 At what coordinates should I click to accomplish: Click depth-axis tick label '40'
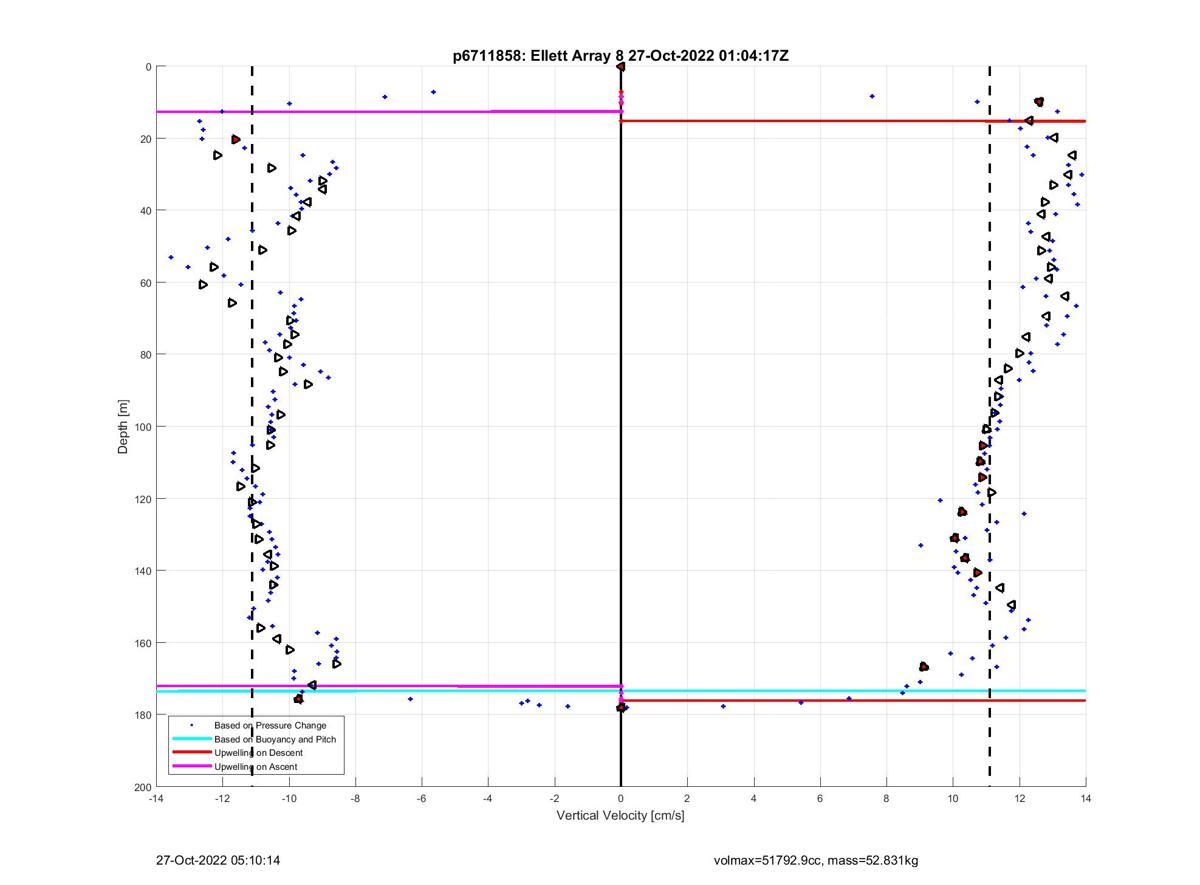click(145, 211)
